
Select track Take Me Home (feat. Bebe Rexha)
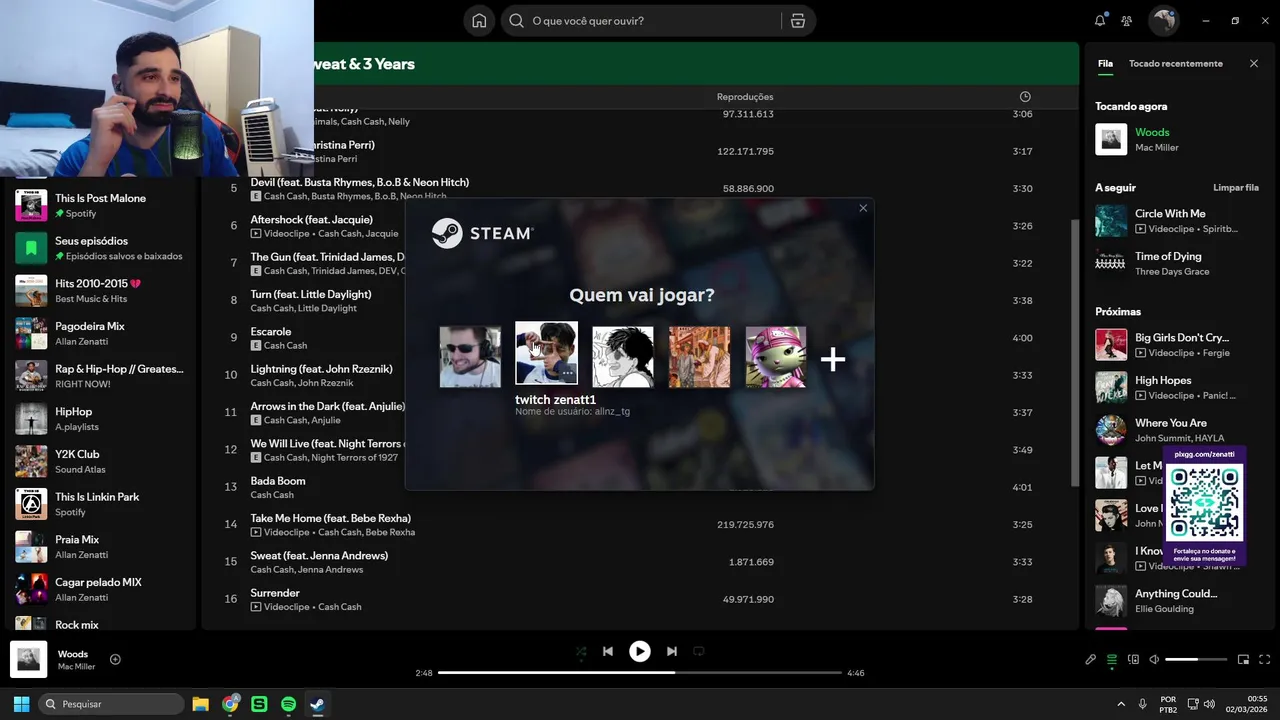331,518
